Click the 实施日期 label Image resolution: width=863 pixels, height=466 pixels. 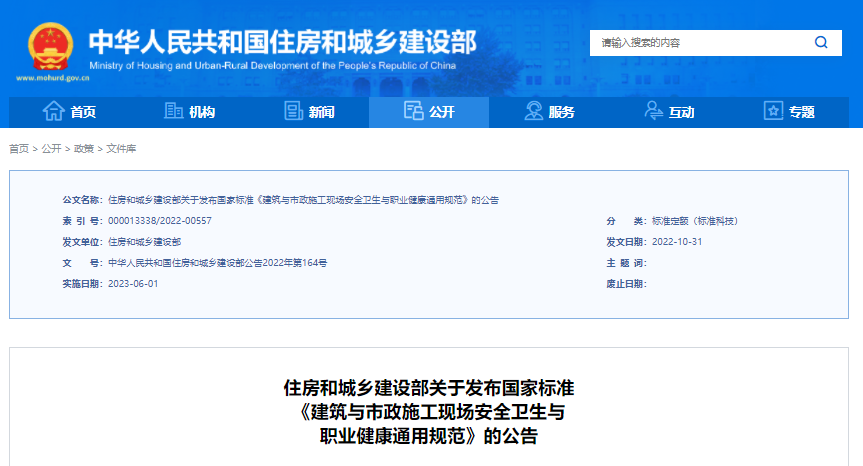pyautogui.click(x=83, y=284)
